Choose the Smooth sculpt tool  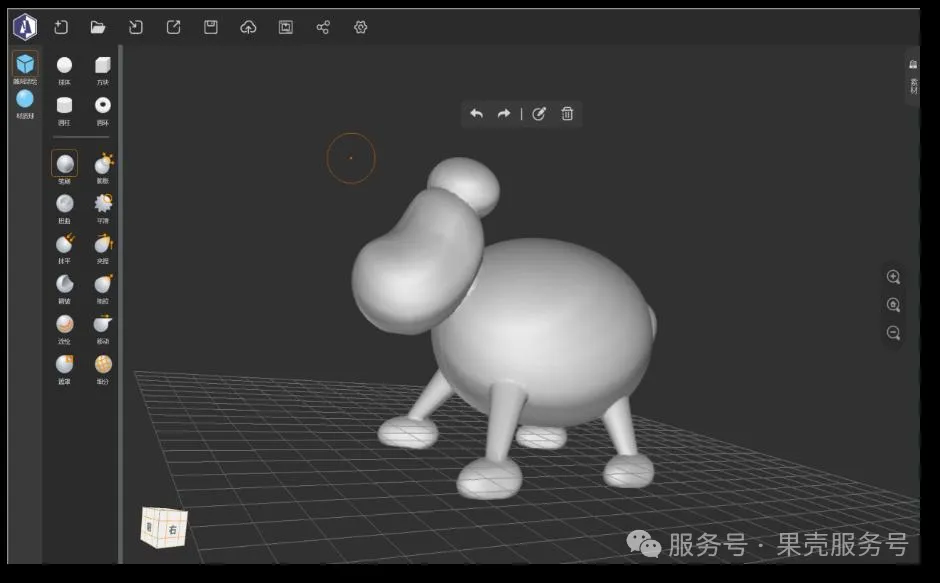tap(103, 208)
